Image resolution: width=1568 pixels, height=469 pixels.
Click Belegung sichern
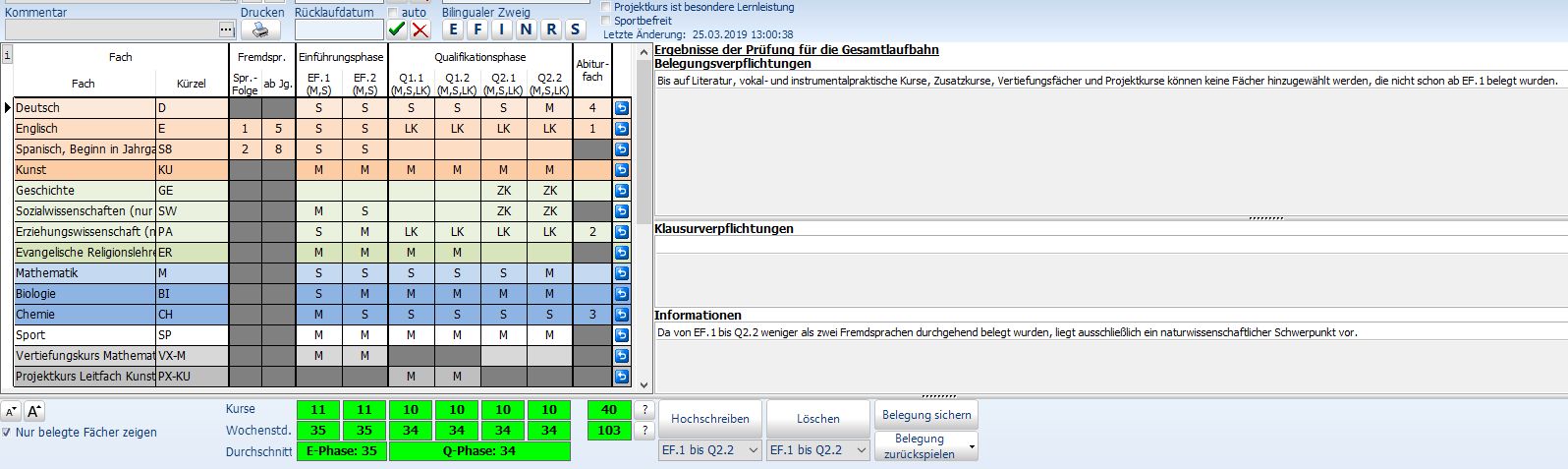click(926, 415)
